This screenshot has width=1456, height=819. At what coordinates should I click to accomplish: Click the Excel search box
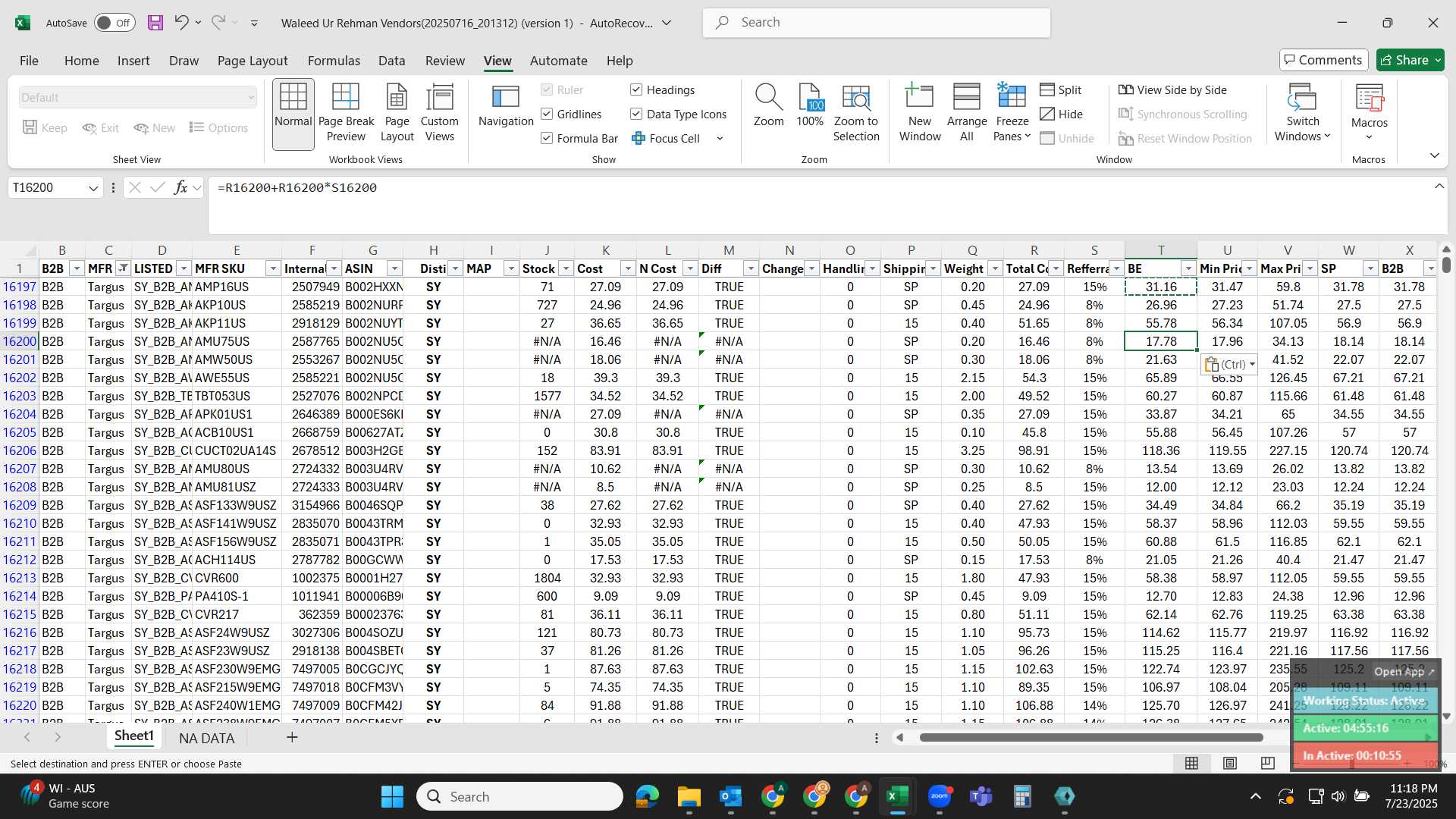click(876, 23)
